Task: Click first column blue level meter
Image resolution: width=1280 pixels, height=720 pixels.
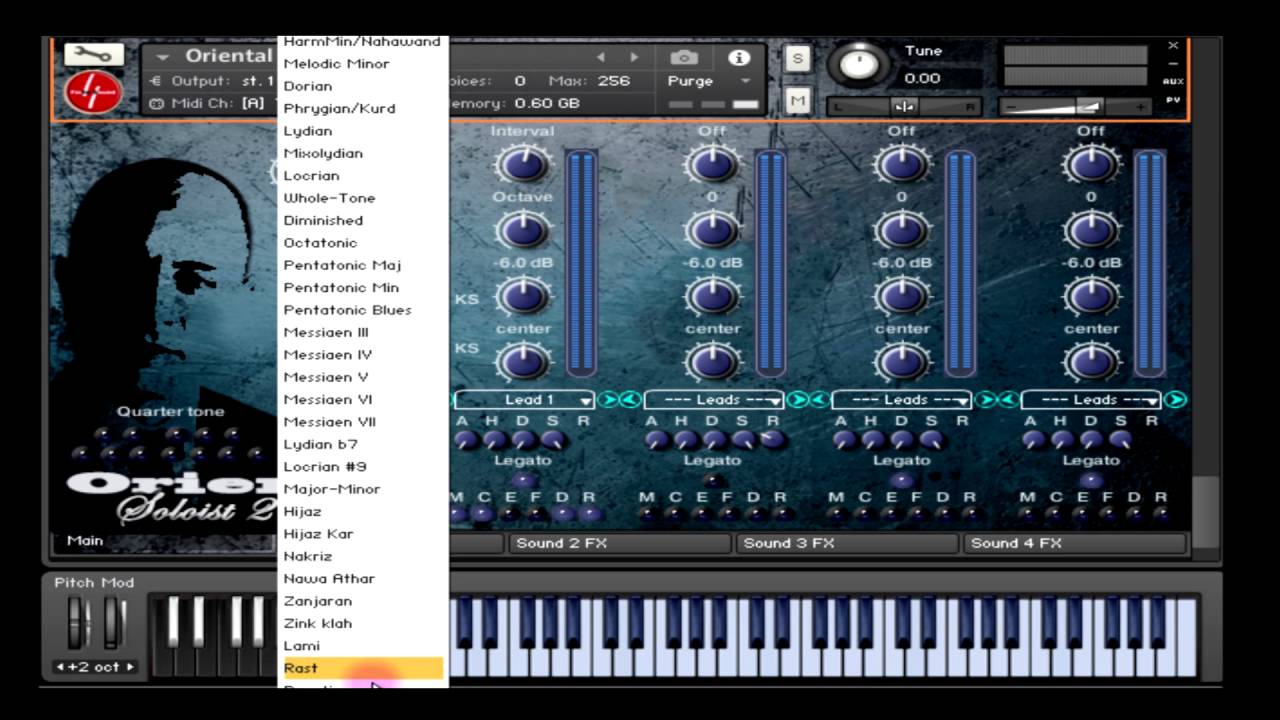Action: (x=582, y=262)
